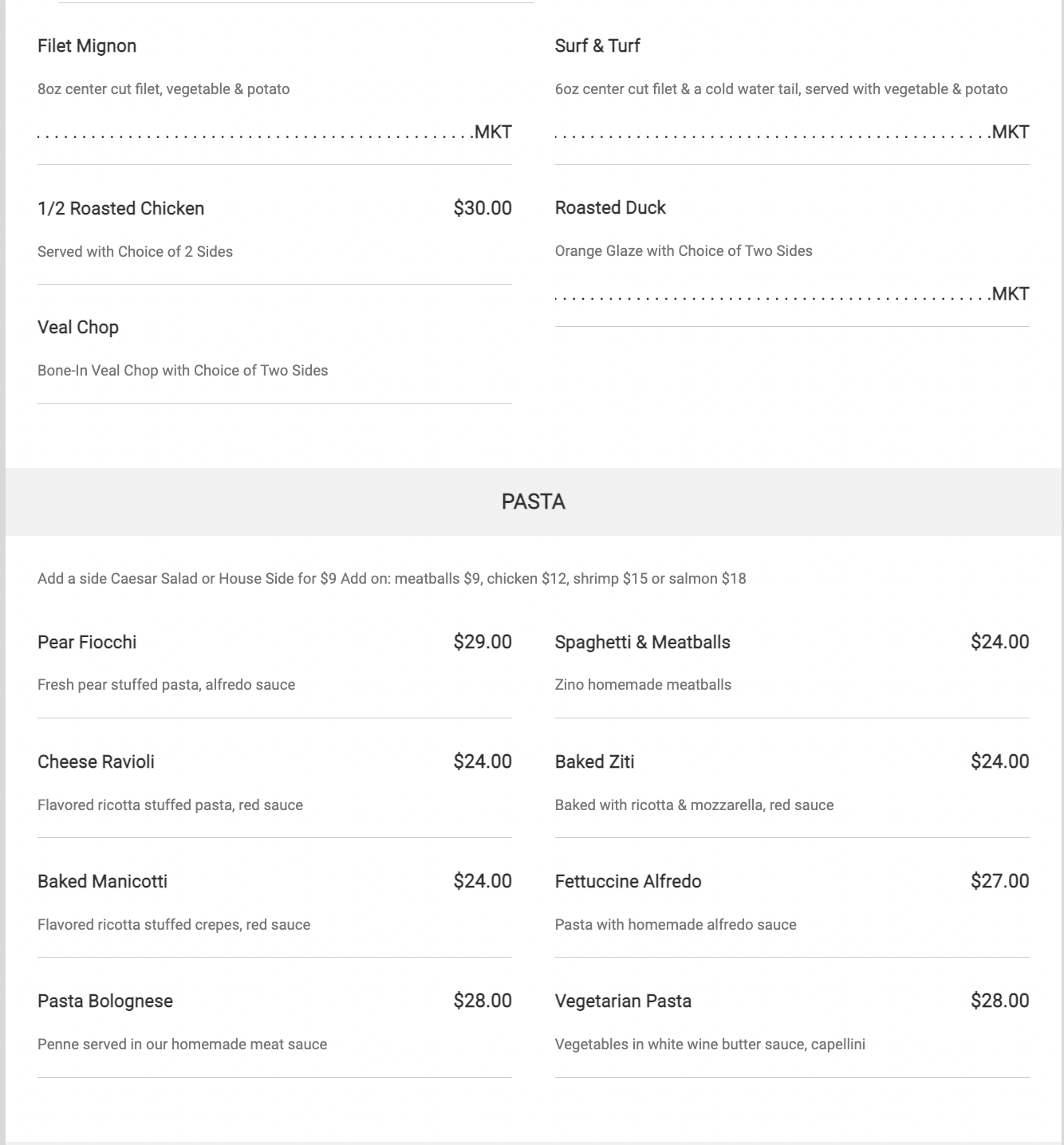
Task: Click the Fettuccine Alfredo title
Action: 628,882
